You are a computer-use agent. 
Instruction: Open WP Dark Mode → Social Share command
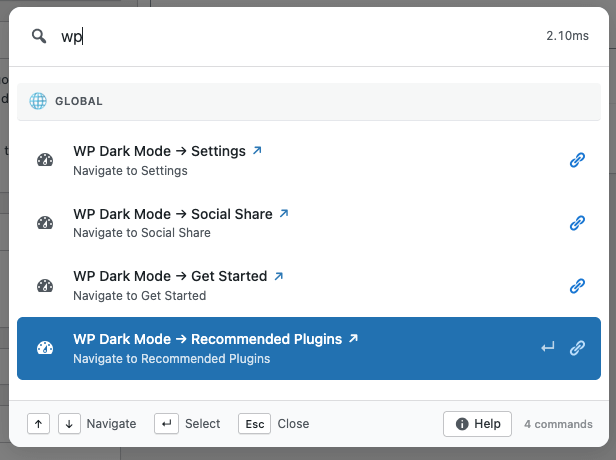[x=309, y=223]
